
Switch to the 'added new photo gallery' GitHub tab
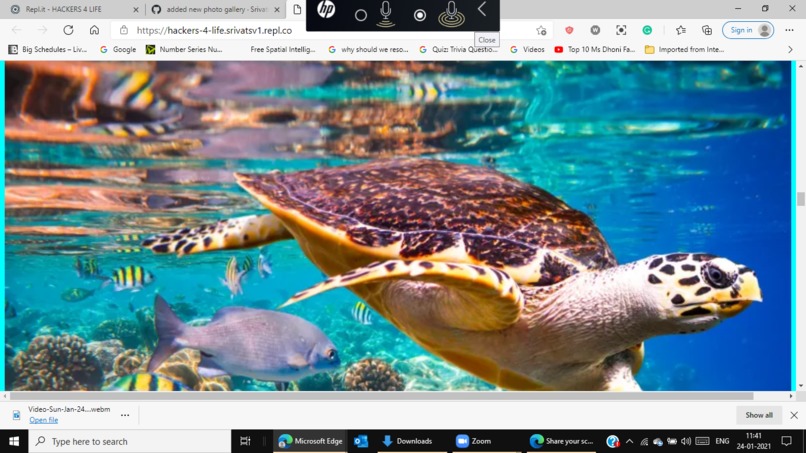coord(216,9)
